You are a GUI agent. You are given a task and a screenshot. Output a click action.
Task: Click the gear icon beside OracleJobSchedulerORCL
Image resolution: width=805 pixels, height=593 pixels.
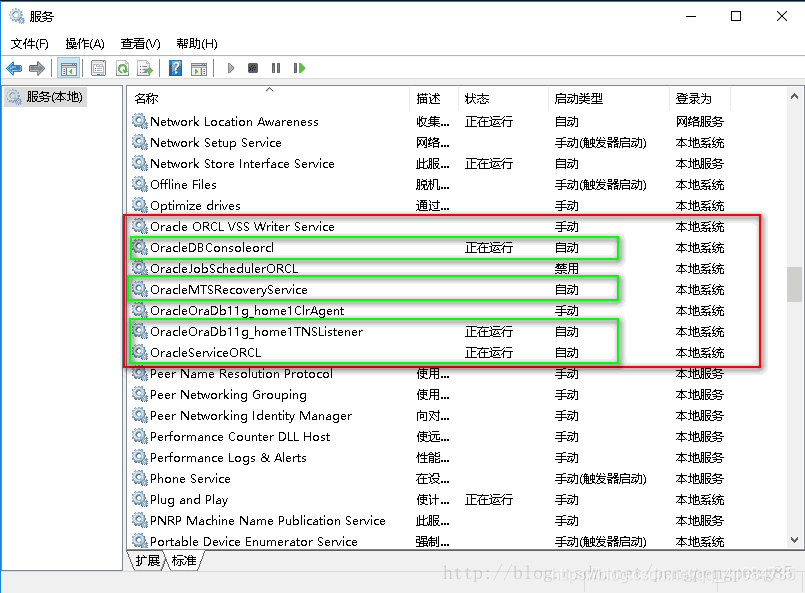pyautogui.click(x=140, y=268)
